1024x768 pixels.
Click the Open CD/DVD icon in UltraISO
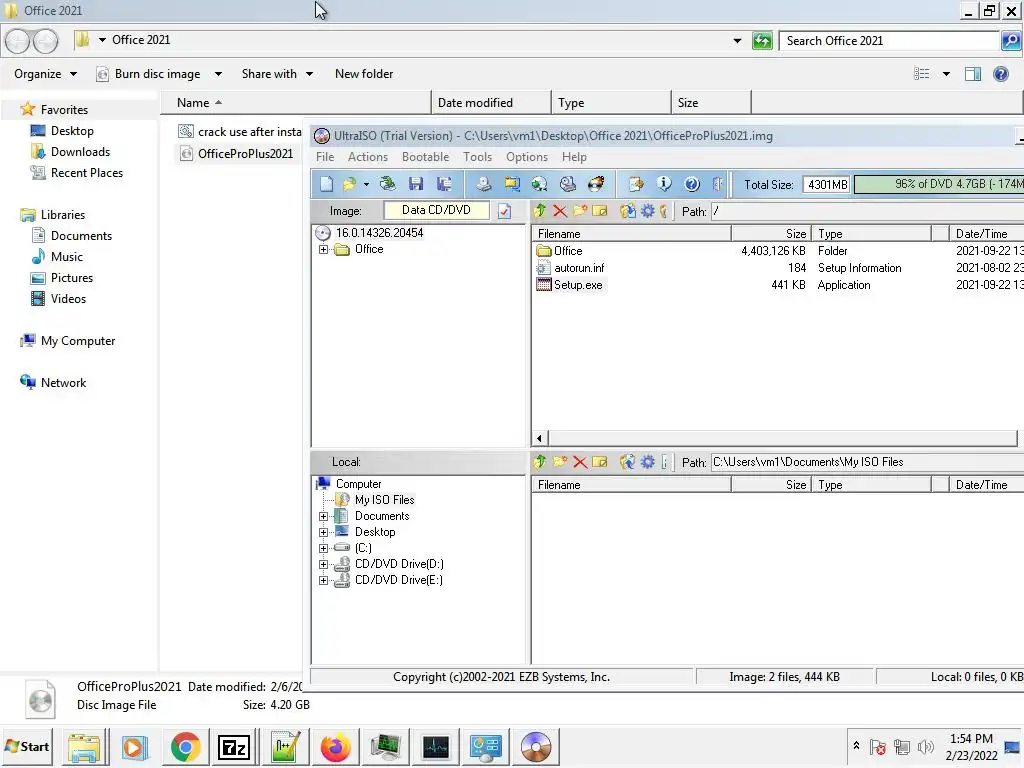(387, 184)
